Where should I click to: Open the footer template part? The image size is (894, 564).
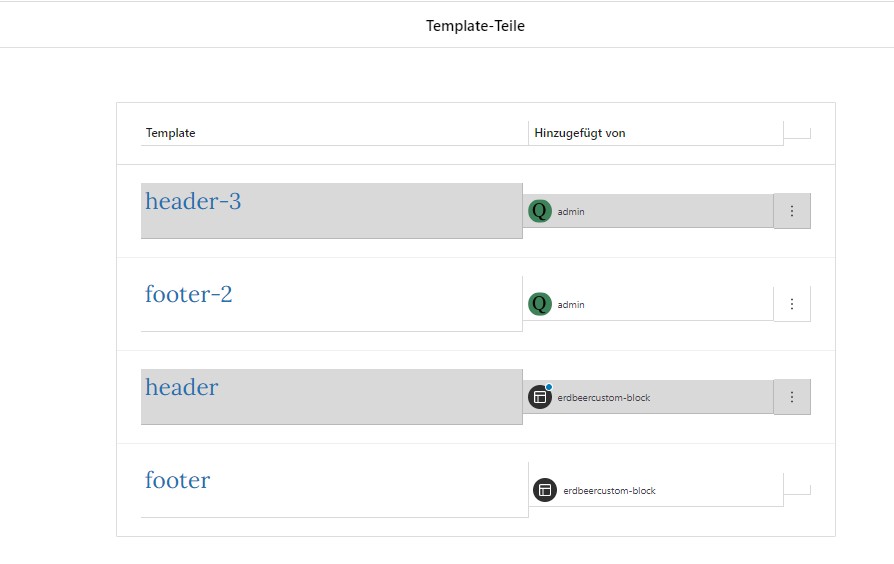coord(177,480)
